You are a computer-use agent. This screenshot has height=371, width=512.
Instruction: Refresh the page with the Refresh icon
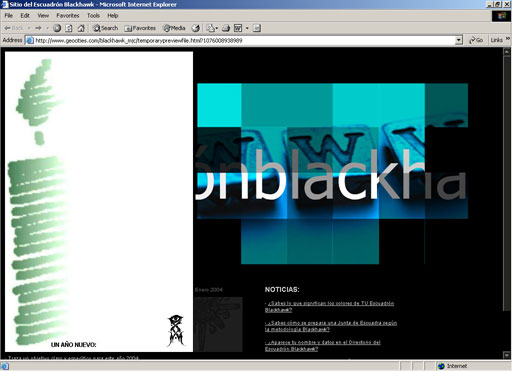pos(69,28)
